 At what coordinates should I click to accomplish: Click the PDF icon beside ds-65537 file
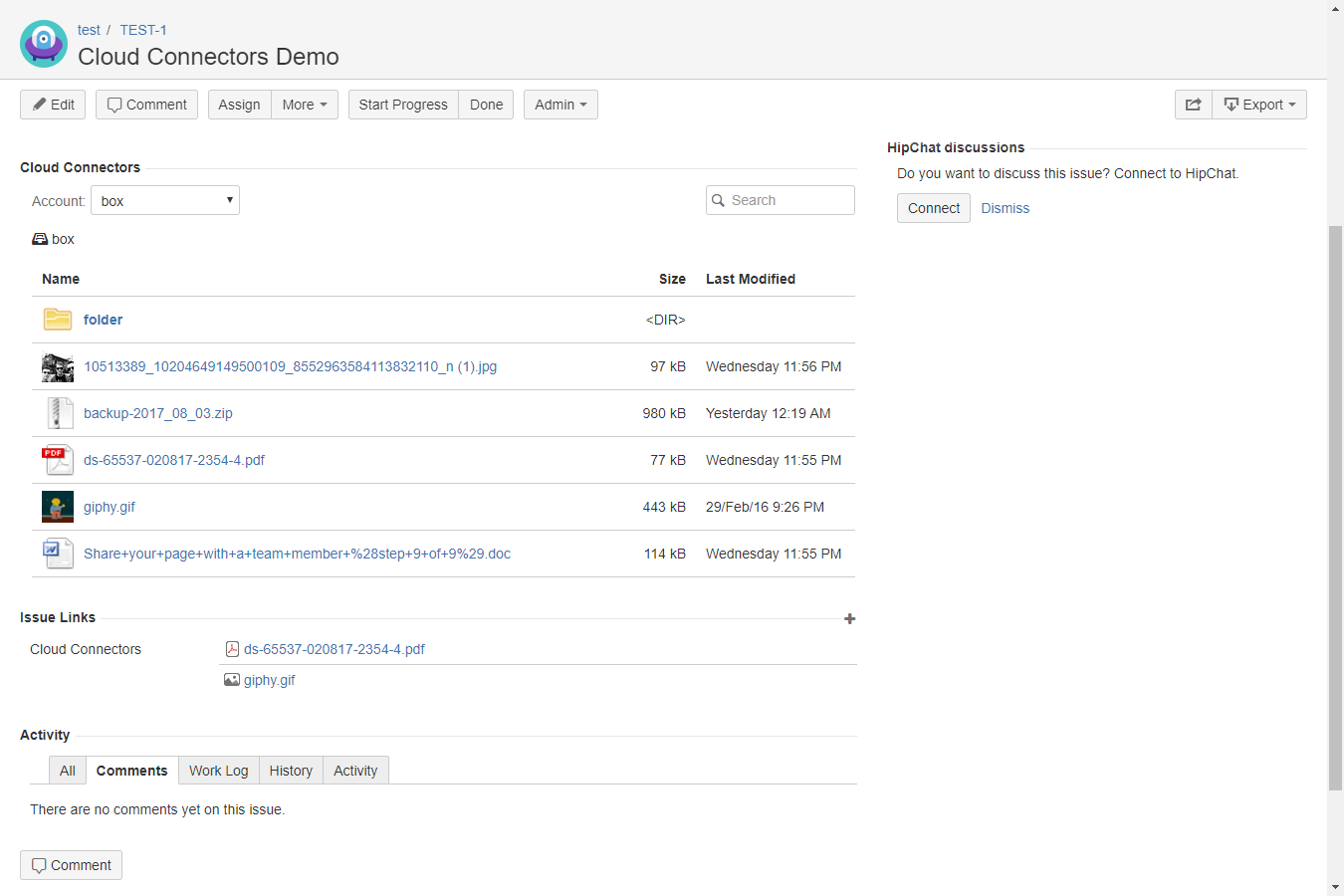tap(58, 460)
